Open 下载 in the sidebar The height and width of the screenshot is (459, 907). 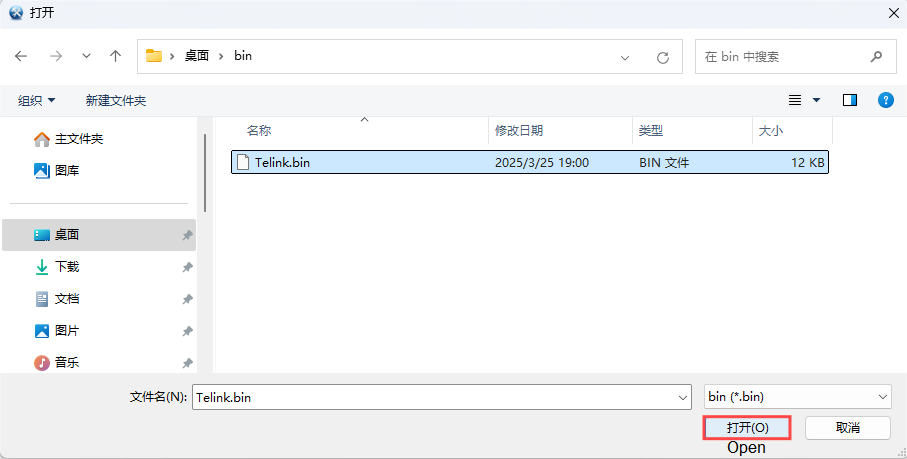[57, 267]
